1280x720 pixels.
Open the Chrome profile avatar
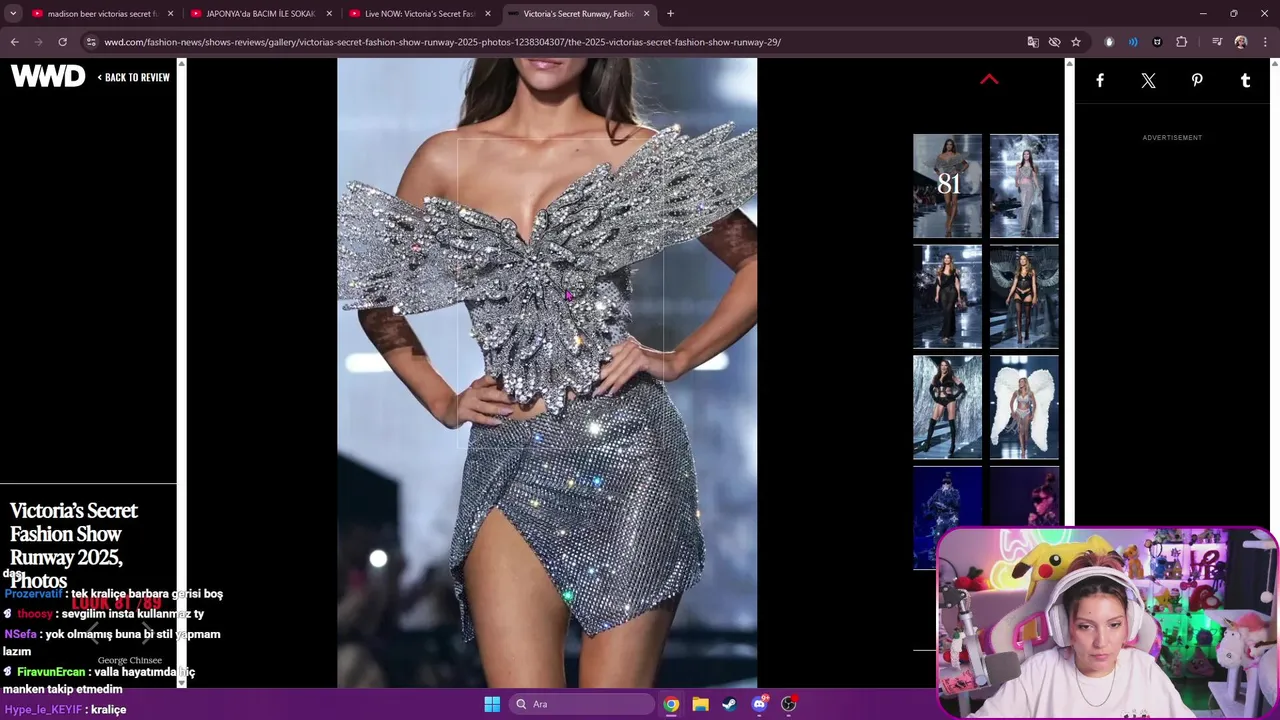click(x=1241, y=42)
